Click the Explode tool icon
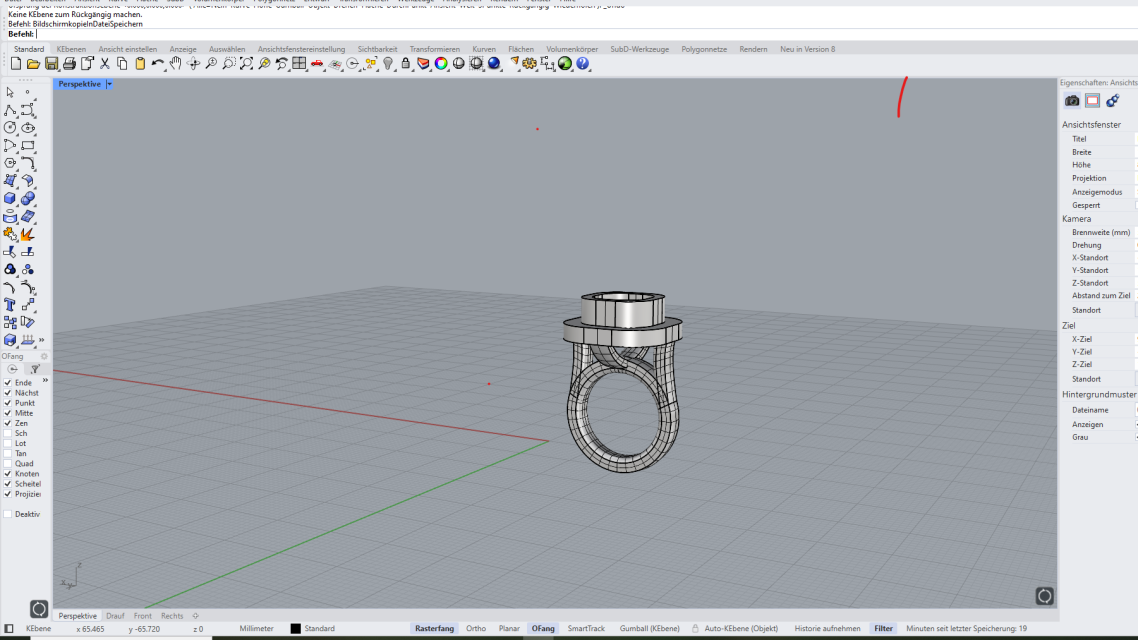 pos(27,234)
